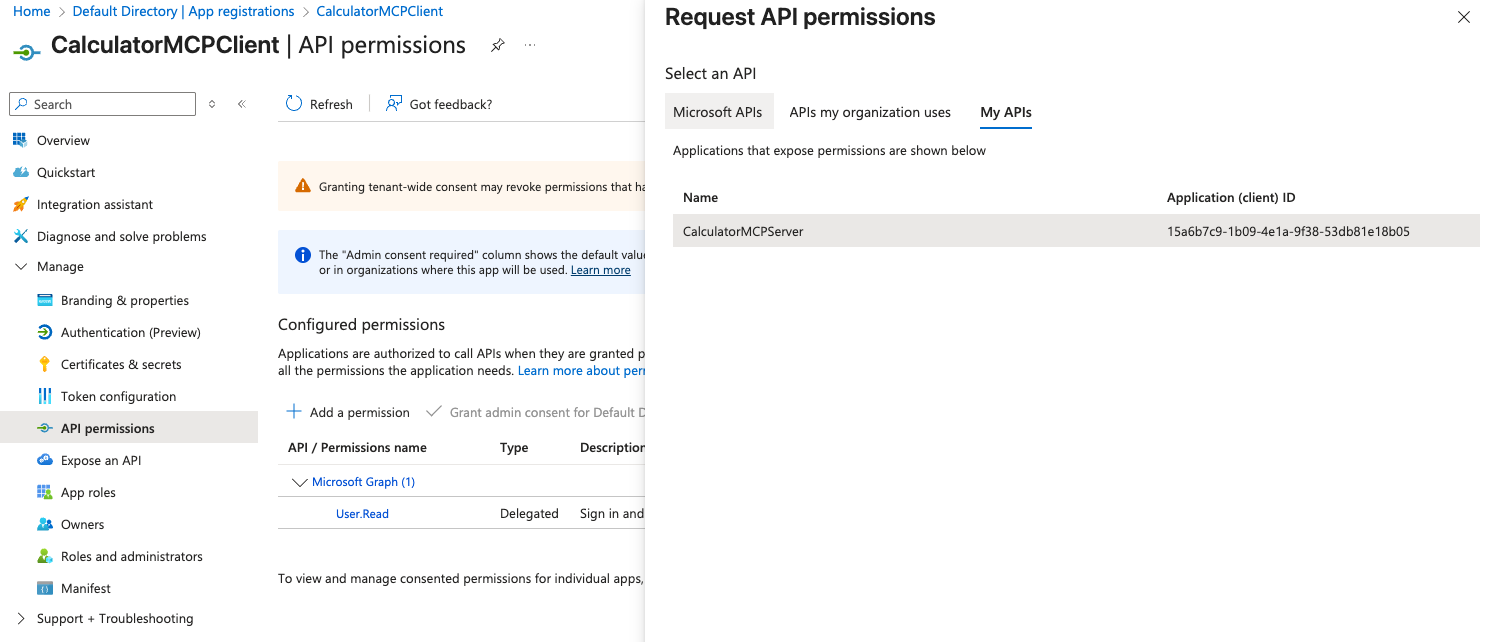This screenshot has height=642, width=1493.
Task: Collapse the Microsoft Graph permissions group
Action: pos(298,482)
